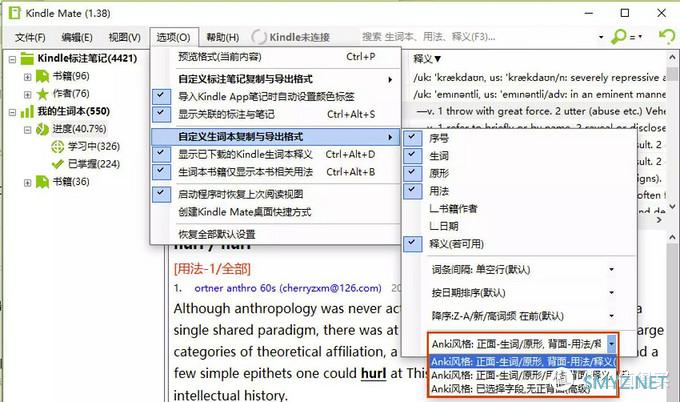The image size is (680, 402).
Task: Select 自定义生词本复制与导出格式 menu entry
Action: tap(275, 137)
